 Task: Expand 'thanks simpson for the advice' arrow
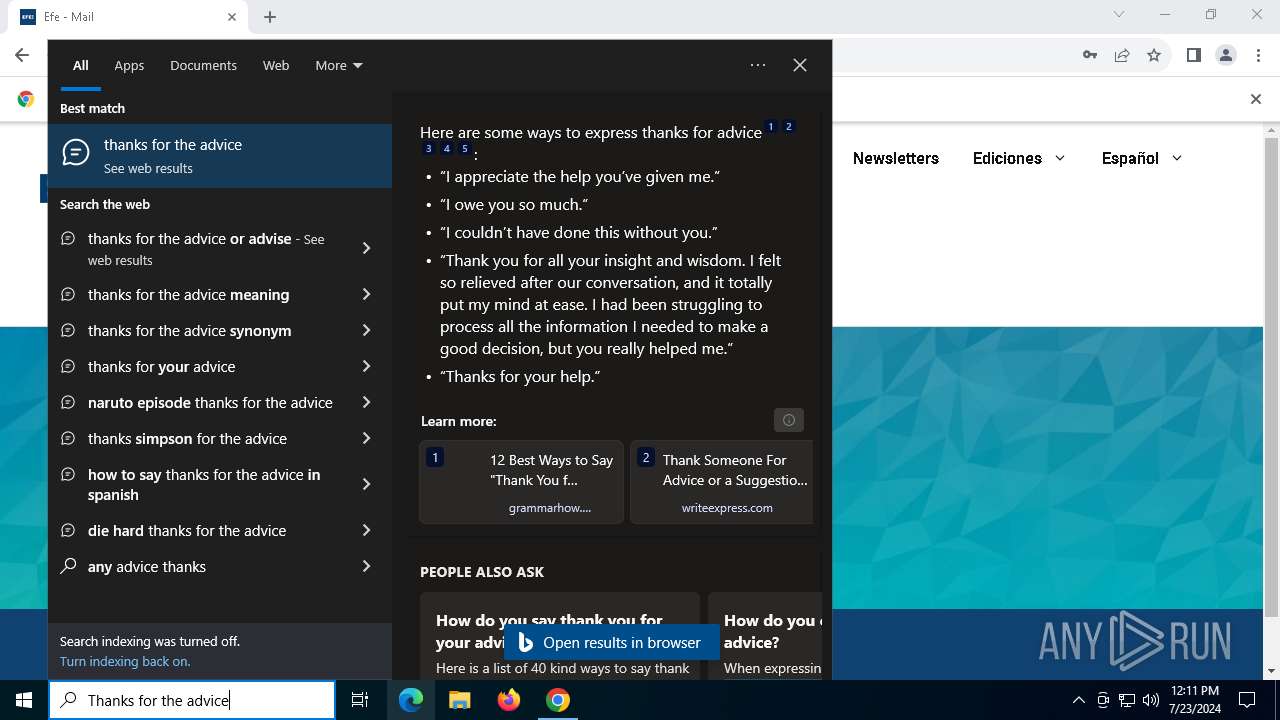point(366,438)
